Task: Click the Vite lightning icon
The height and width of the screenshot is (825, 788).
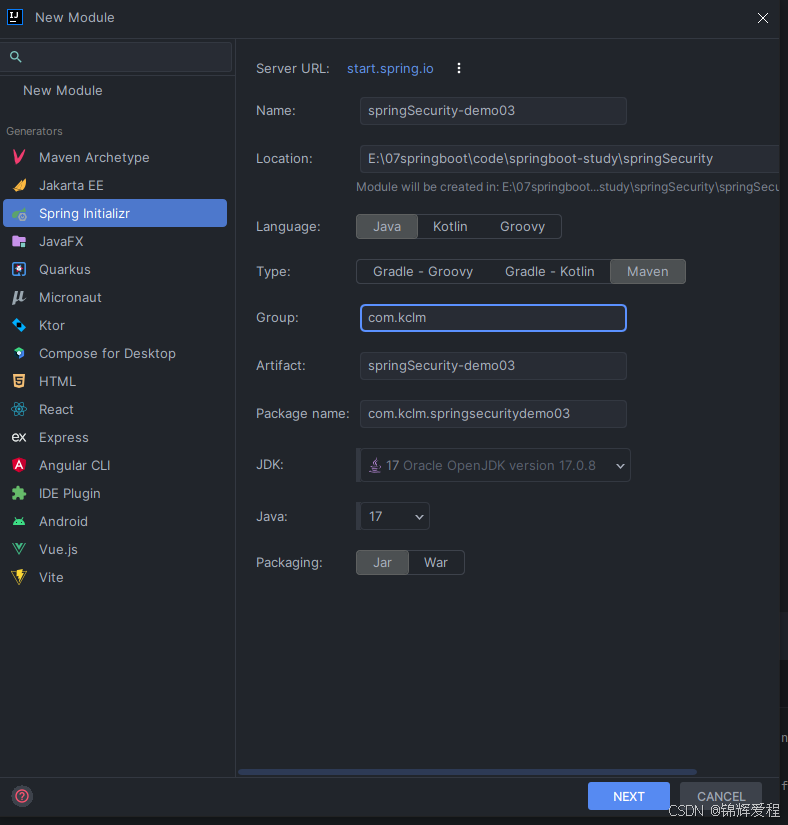Action: pyautogui.click(x=19, y=577)
